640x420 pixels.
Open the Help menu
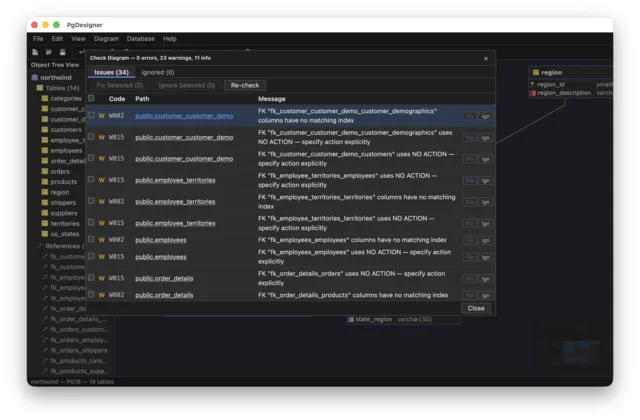click(169, 39)
